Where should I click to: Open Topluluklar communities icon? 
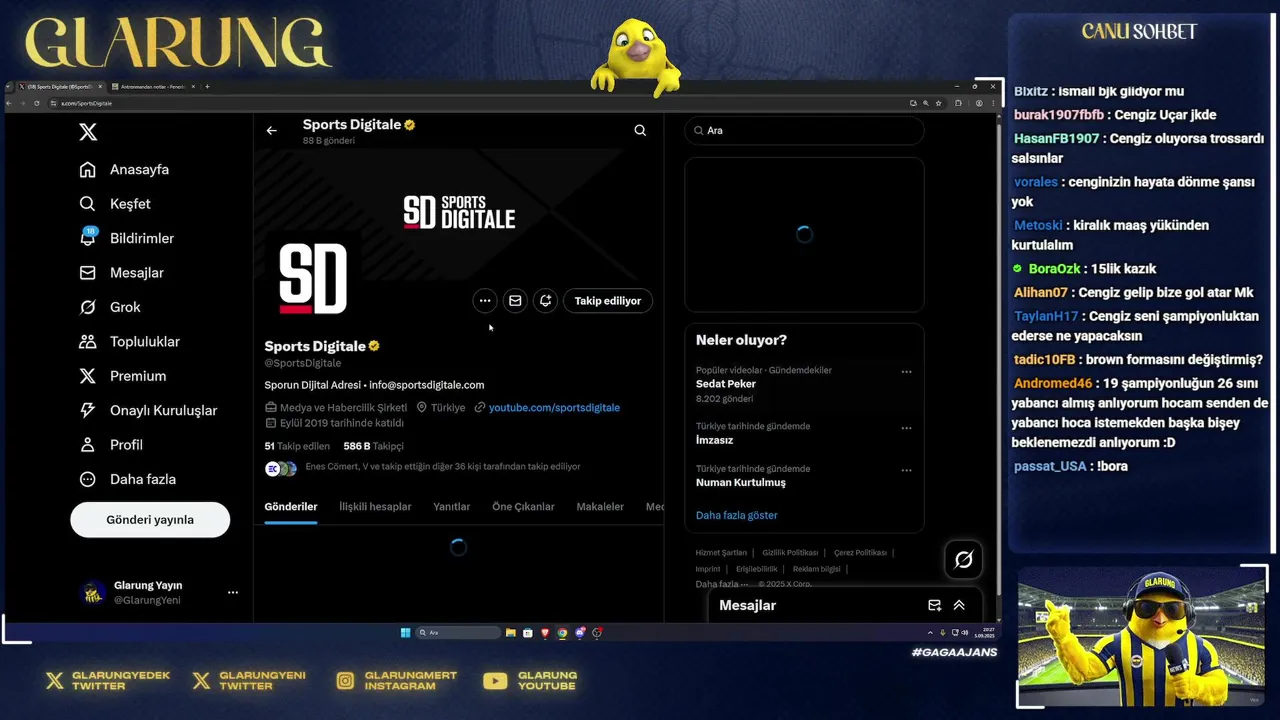coord(88,342)
